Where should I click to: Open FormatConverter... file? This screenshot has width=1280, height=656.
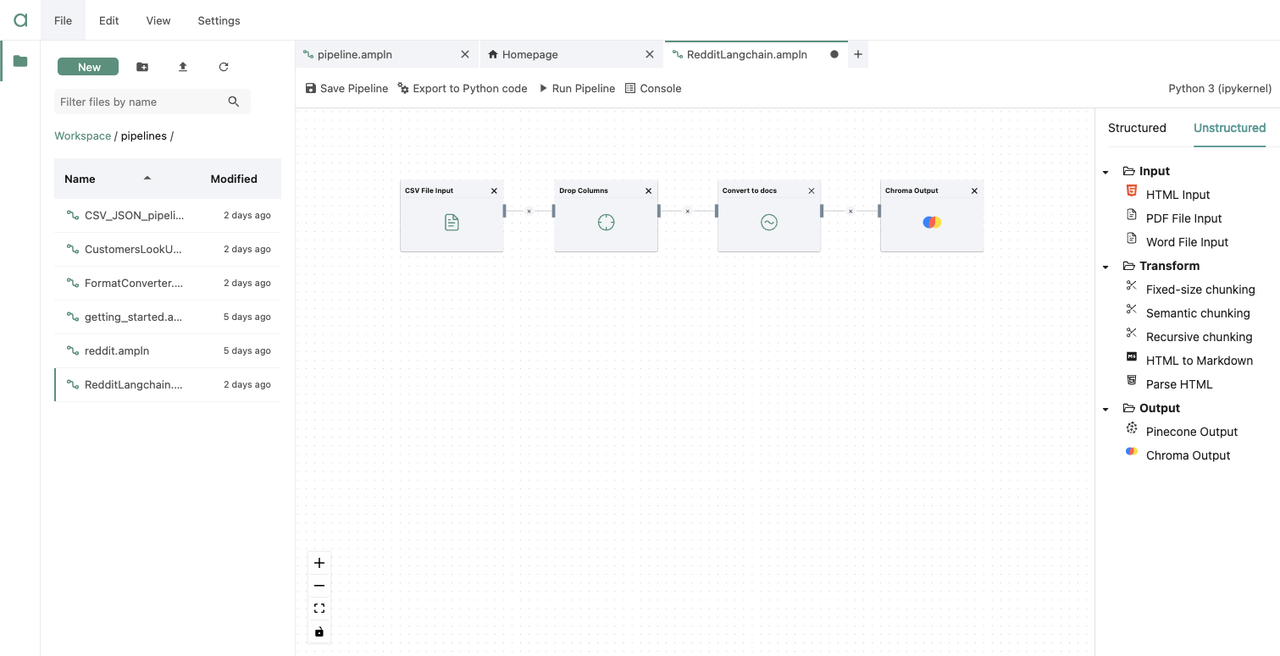(168, 283)
